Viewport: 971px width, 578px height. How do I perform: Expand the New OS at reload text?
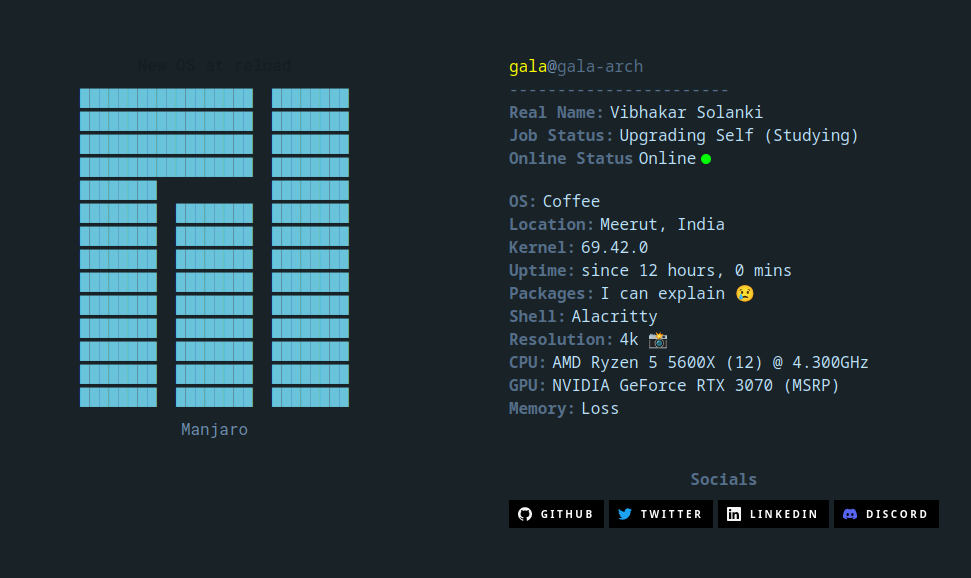214,65
